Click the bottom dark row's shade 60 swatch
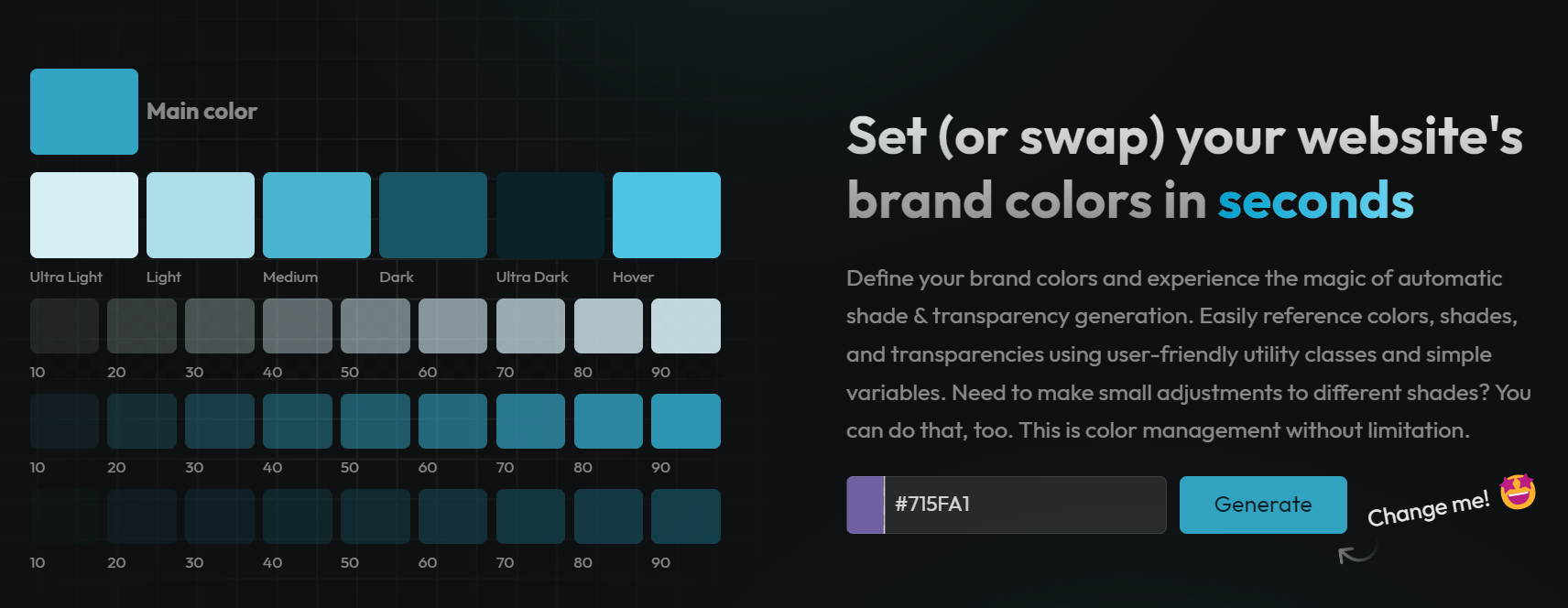Image resolution: width=1568 pixels, height=608 pixels. point(452,516)
